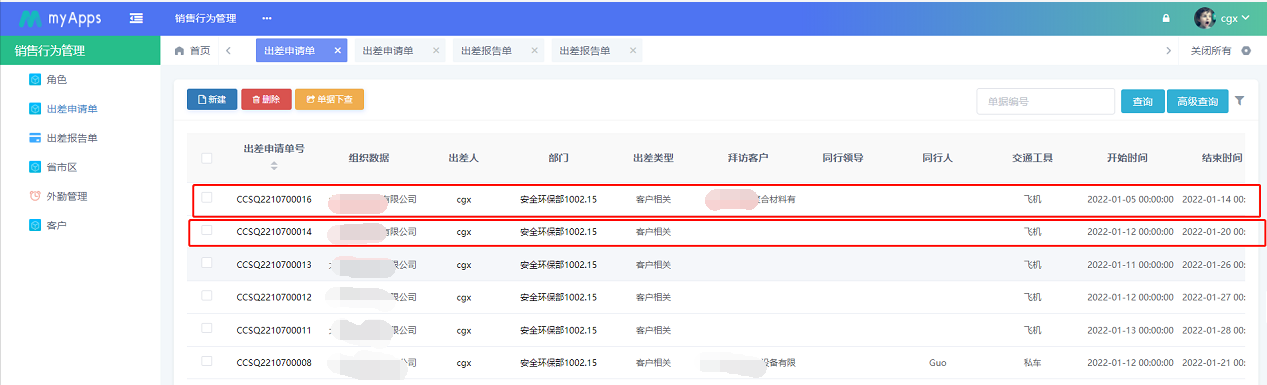Click the 私车 transport cell

(x=1032, y=362)
